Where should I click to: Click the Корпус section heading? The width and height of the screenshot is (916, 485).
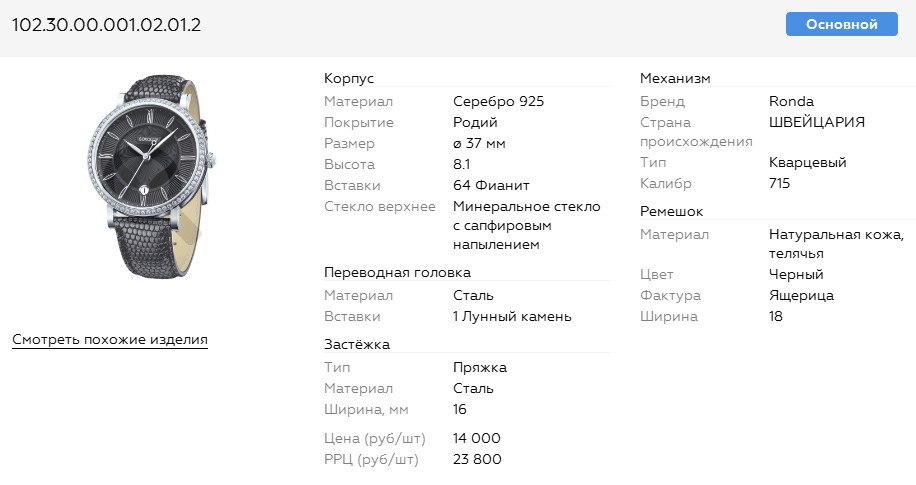[349, 79]
